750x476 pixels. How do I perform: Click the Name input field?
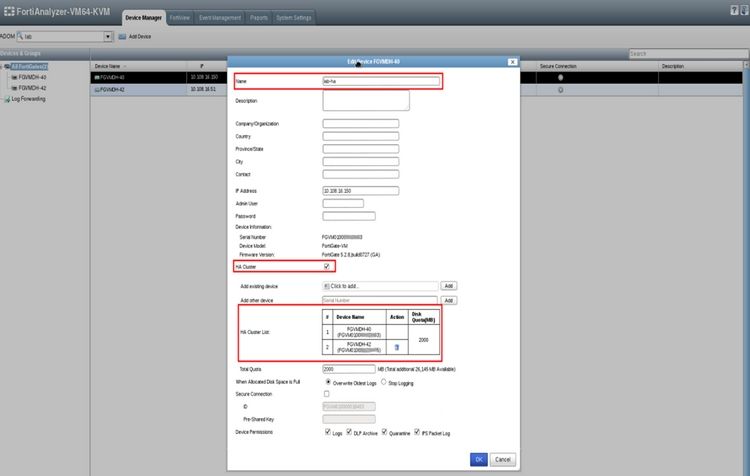click(381, 81)
